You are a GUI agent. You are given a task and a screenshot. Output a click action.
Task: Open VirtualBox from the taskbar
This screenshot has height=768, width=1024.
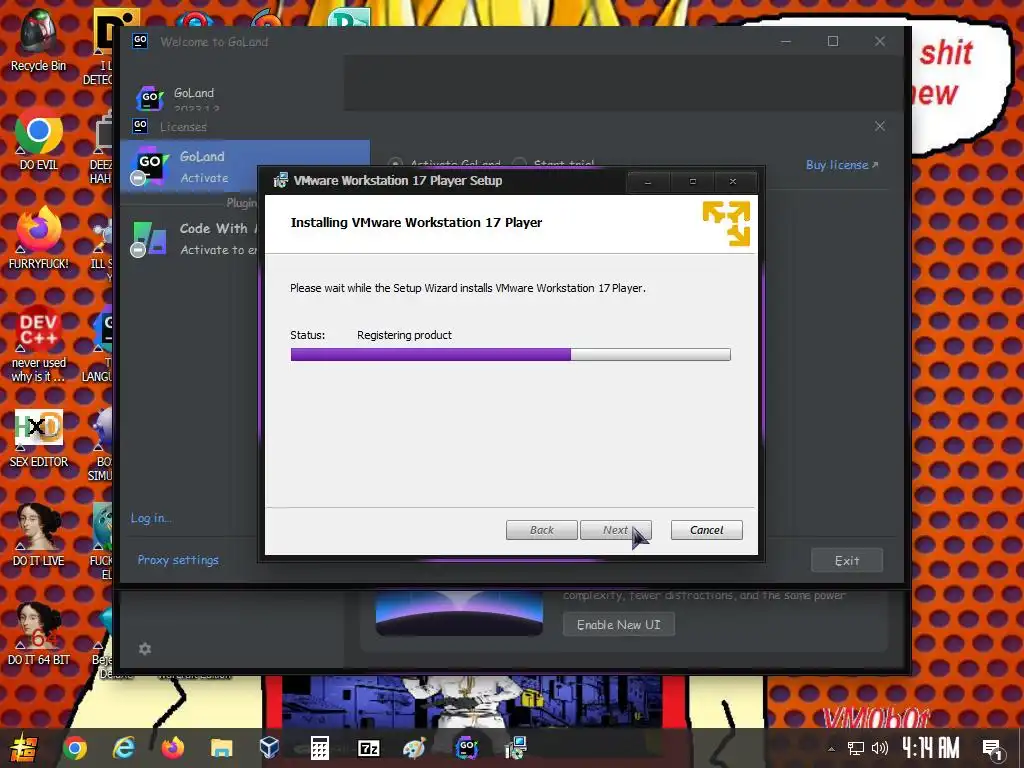click(x=270, y=748)
